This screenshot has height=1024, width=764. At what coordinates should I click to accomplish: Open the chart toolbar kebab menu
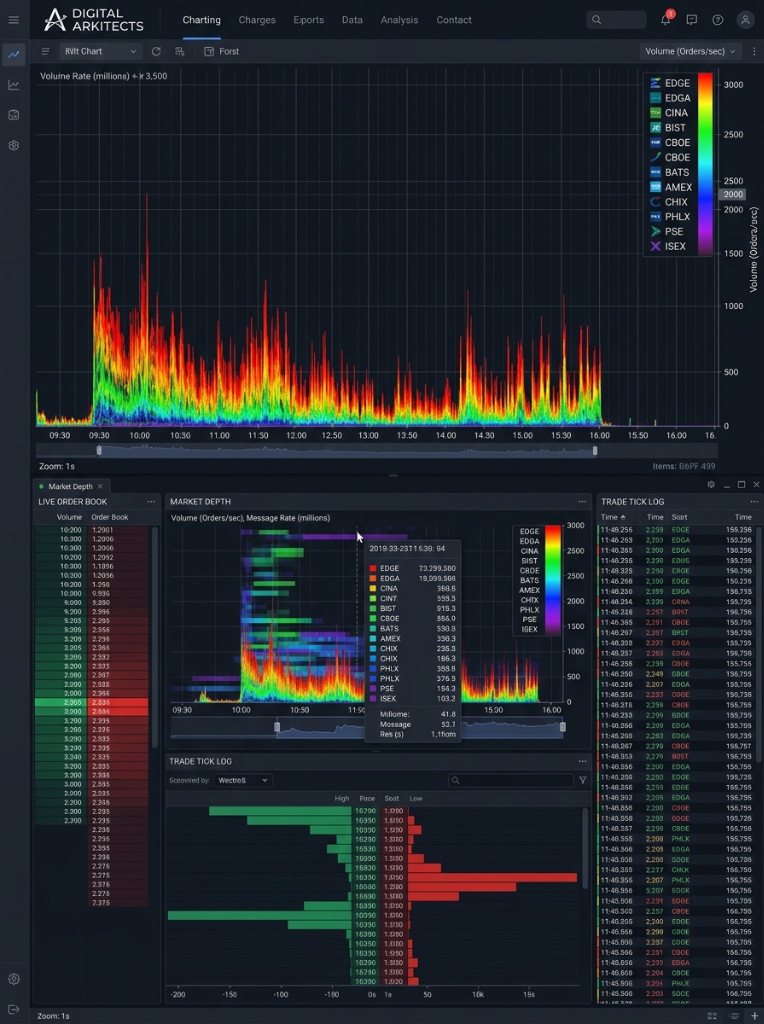754,51
